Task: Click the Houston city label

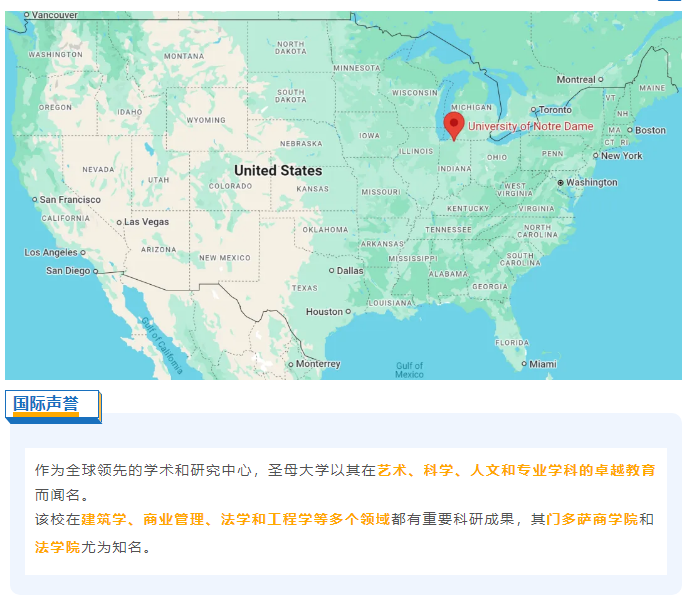Action: click(x=324, y=311)
